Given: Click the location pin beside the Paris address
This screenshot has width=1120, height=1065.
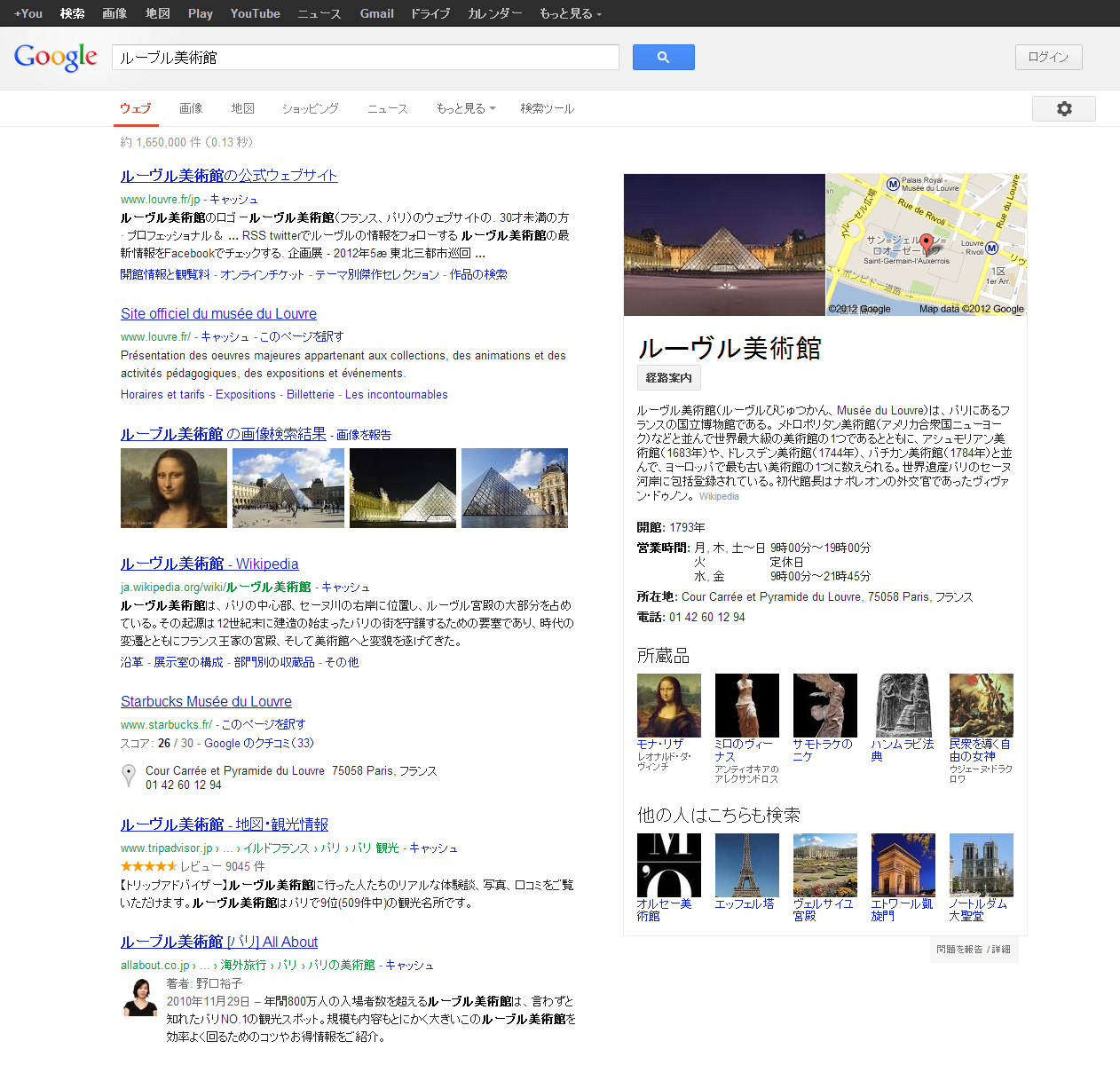Looking at the screenshot, I should click(x=129, y=775).
